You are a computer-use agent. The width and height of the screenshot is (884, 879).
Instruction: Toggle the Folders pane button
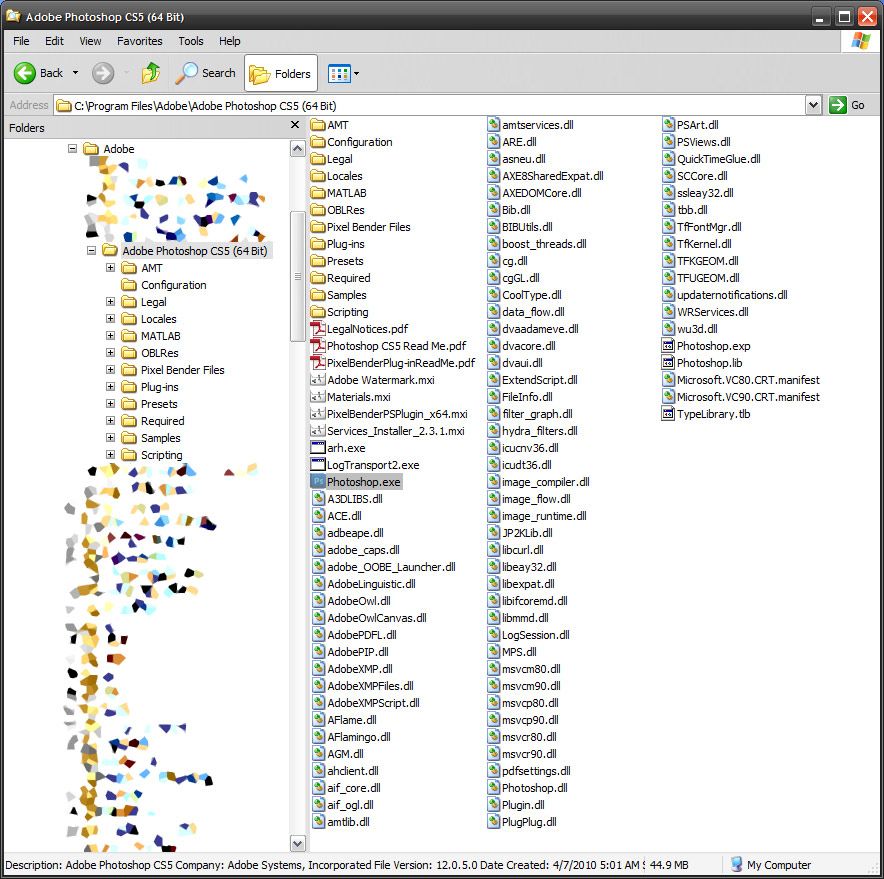click(281, 73)
